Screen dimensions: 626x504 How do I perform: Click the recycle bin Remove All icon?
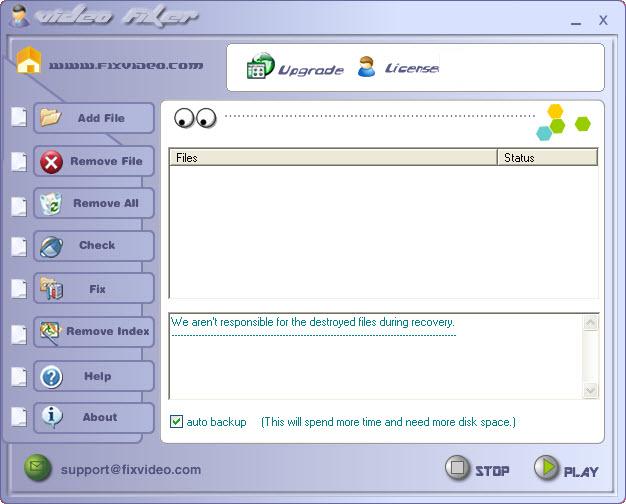coord(51,204)
